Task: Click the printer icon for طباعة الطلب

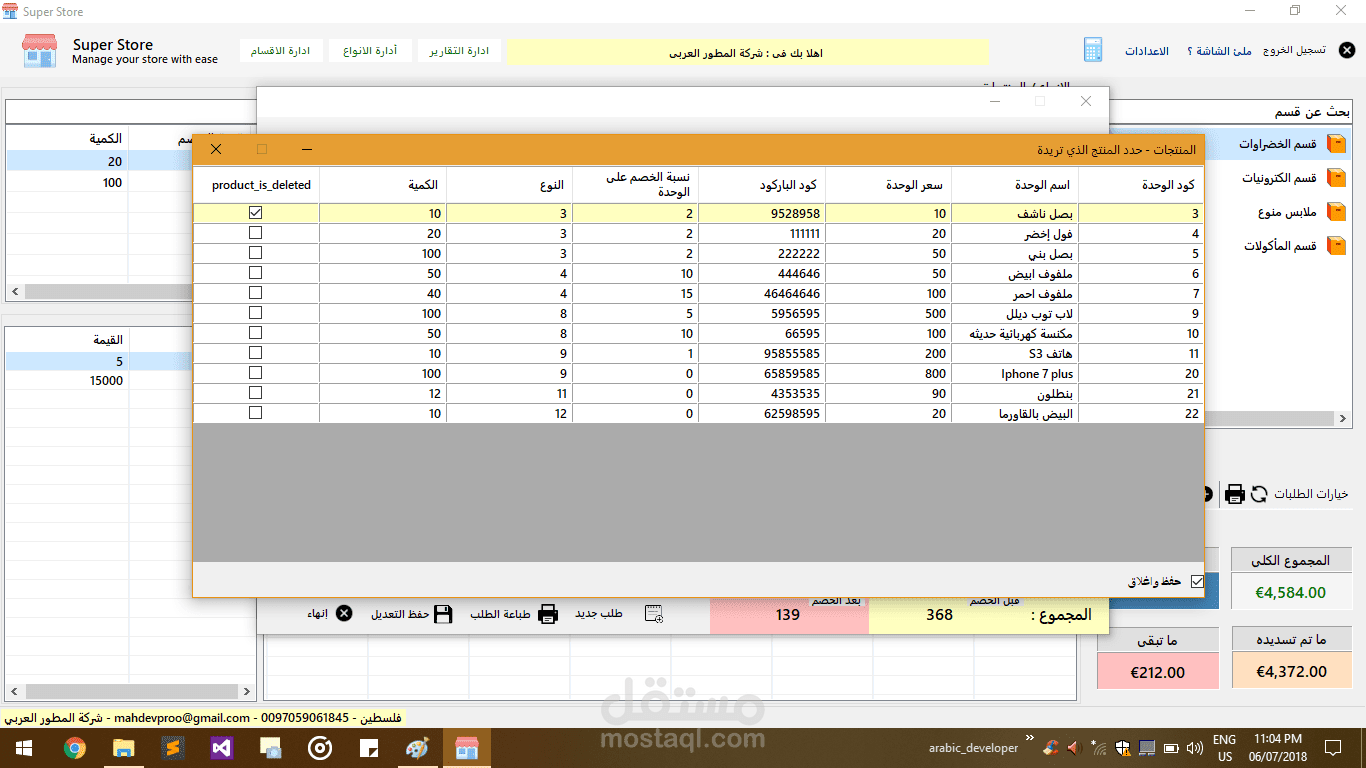Action: coord(548,614)
